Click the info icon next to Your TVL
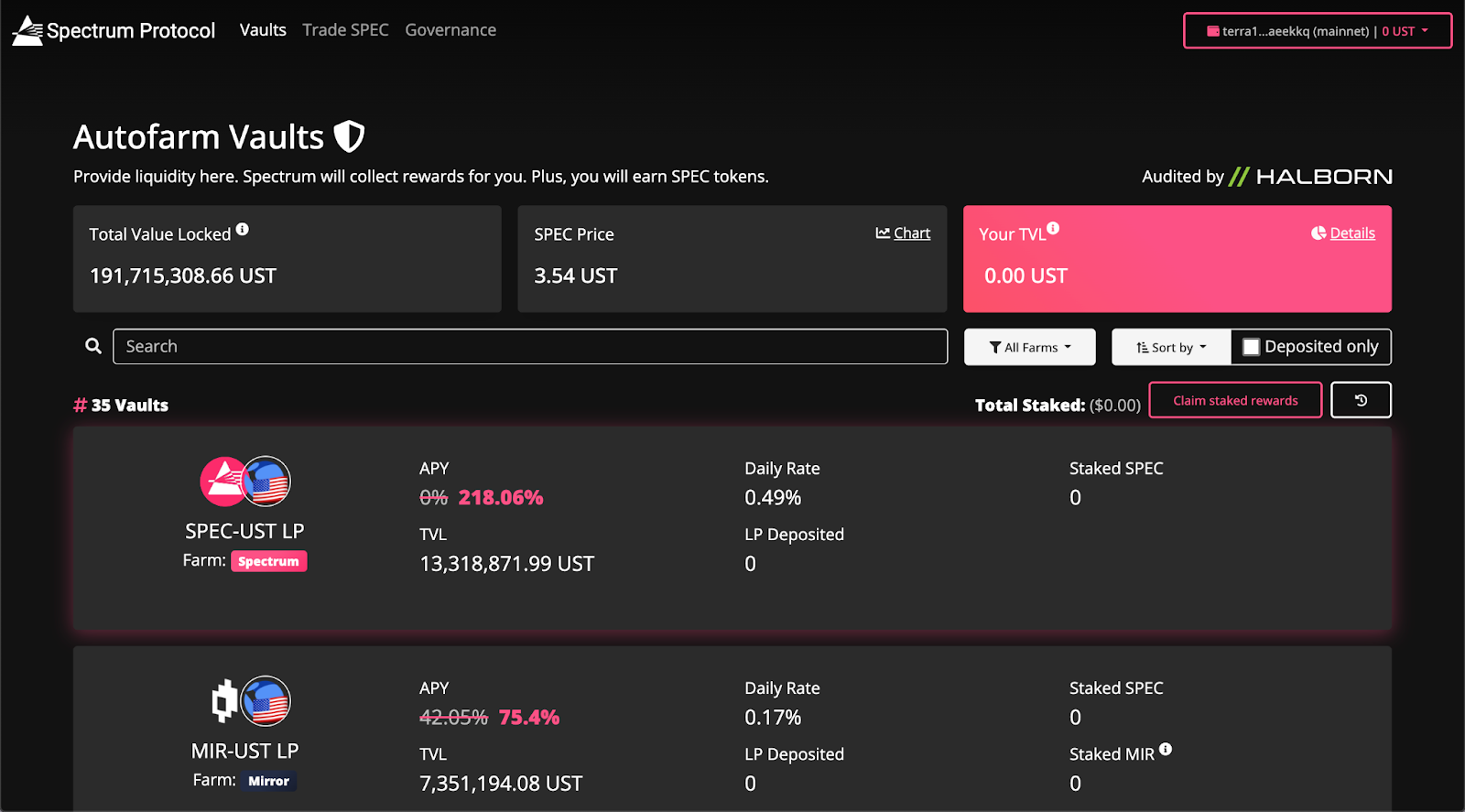1465x812 pixels. tap(1053, 228)
